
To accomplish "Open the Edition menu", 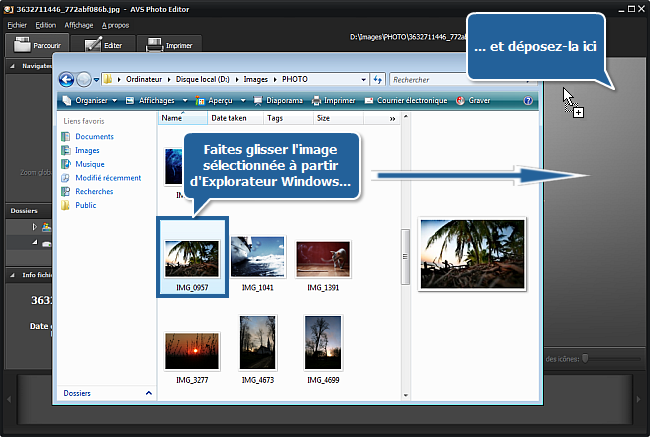I will [46, 25].
